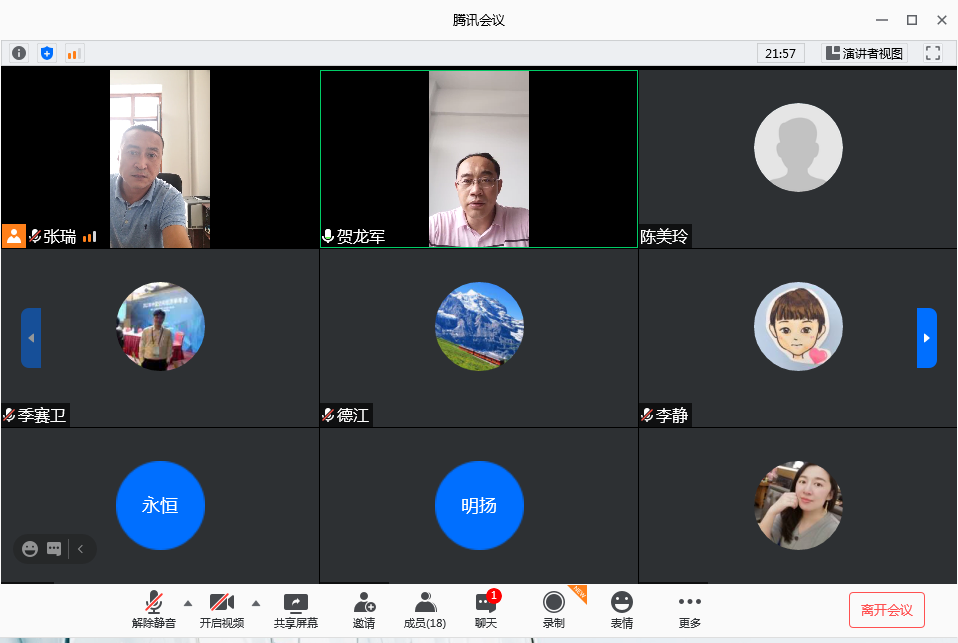Collapse the floating emoji bar chevron

pyautogui.click(x=80, y=548)
